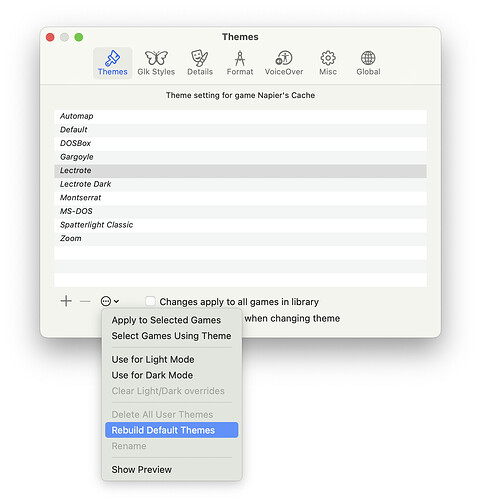Switch to the Details masks pane
This screenshot has height=500, width=480.
[x=200, y=63]
